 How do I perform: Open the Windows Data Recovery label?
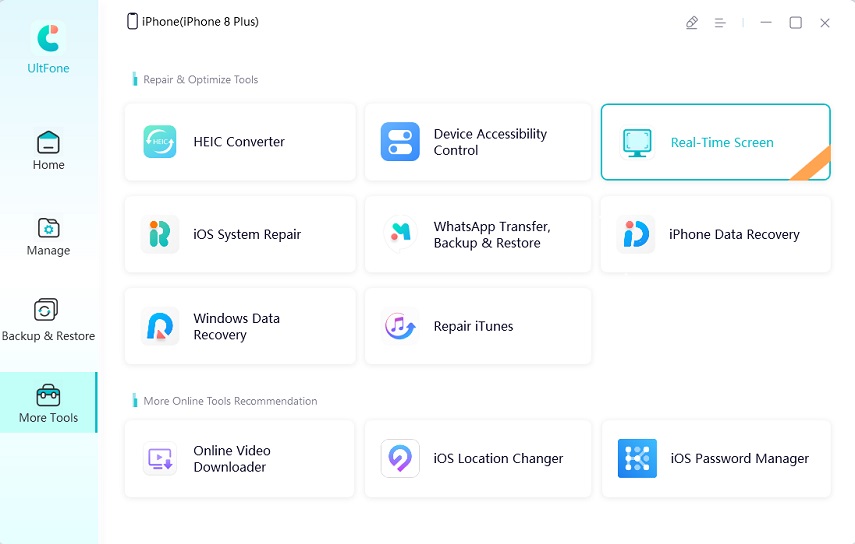tap(237, 326)
